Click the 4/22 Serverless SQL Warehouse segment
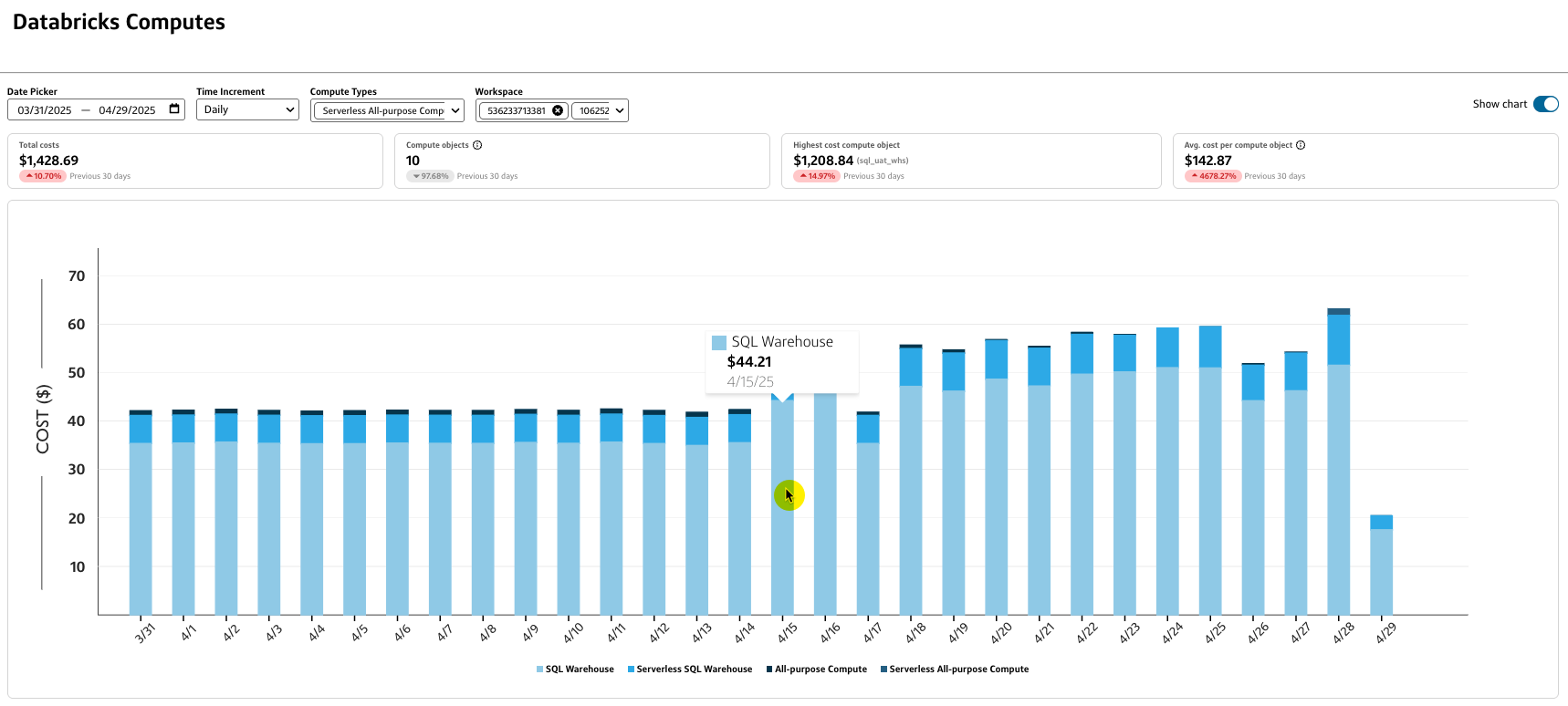The width and height of the screenshot is (1568, 706). [1082, 354]
